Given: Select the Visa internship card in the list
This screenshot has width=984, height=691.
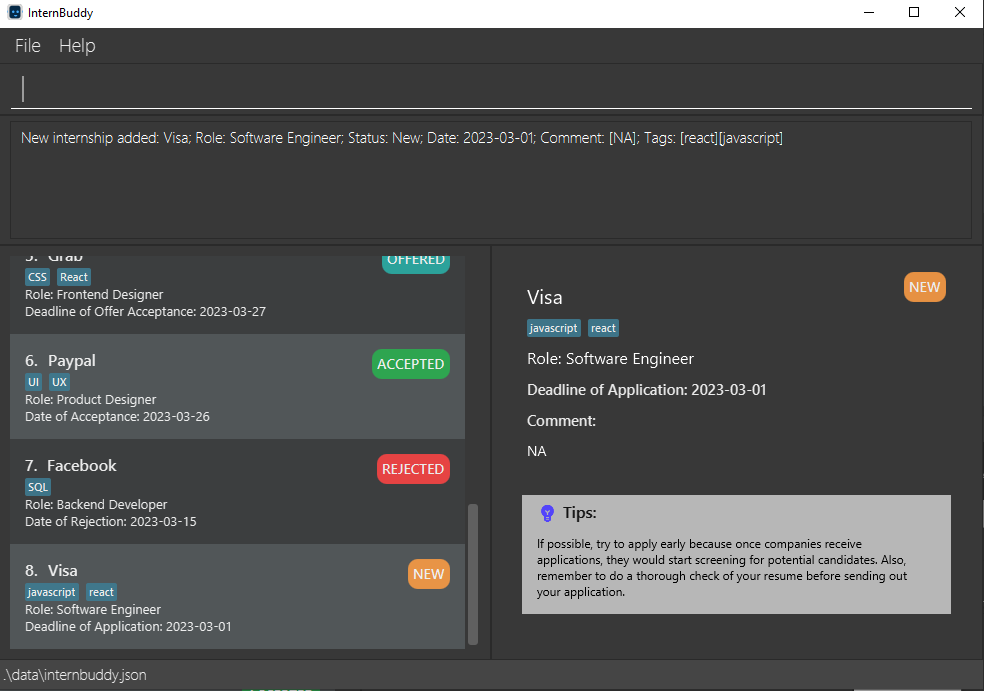Looking at the screenshot, I should (x=237, y=596).
